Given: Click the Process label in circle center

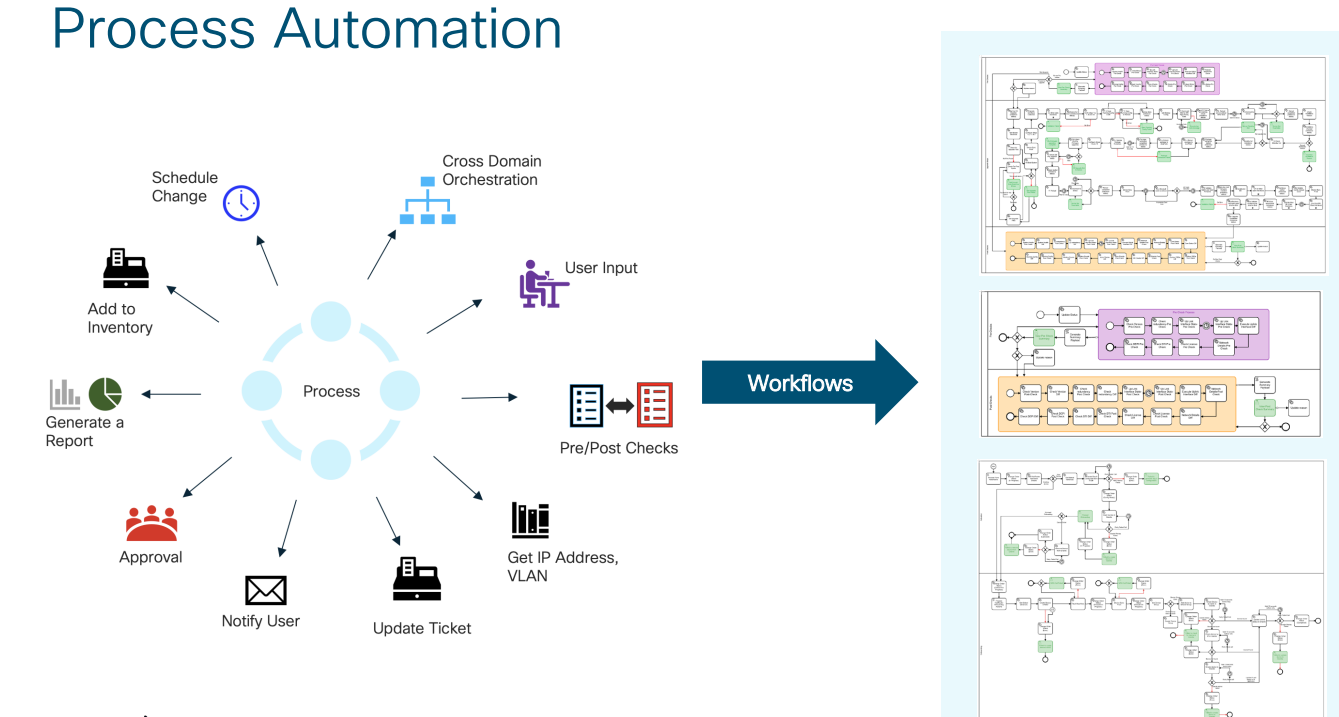Looking at the screenshot, I should coord(331,391).
